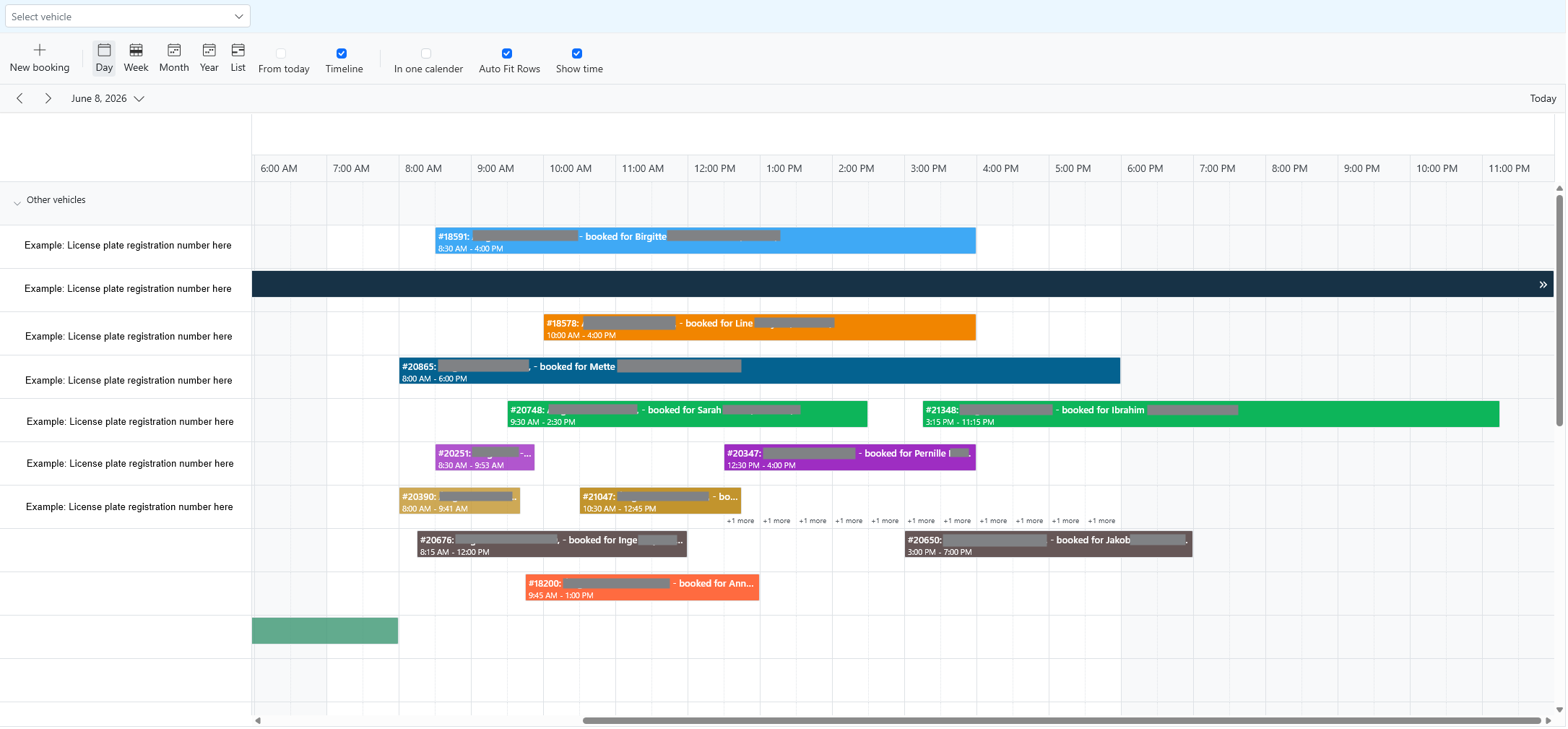1568x729 pixels.
Task: Open booking #20390 tan event
Action: tap(459, 501)
